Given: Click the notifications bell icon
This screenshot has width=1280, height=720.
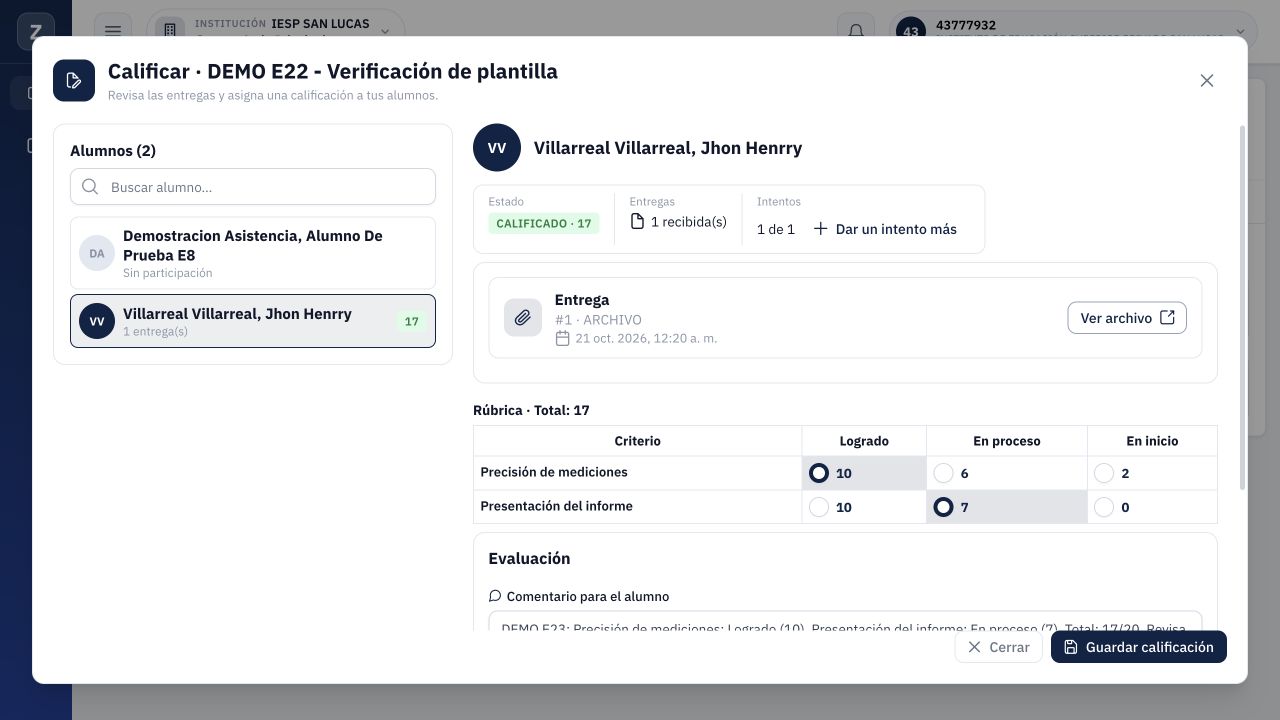Looking at the screenshot, I should [856, 31].
